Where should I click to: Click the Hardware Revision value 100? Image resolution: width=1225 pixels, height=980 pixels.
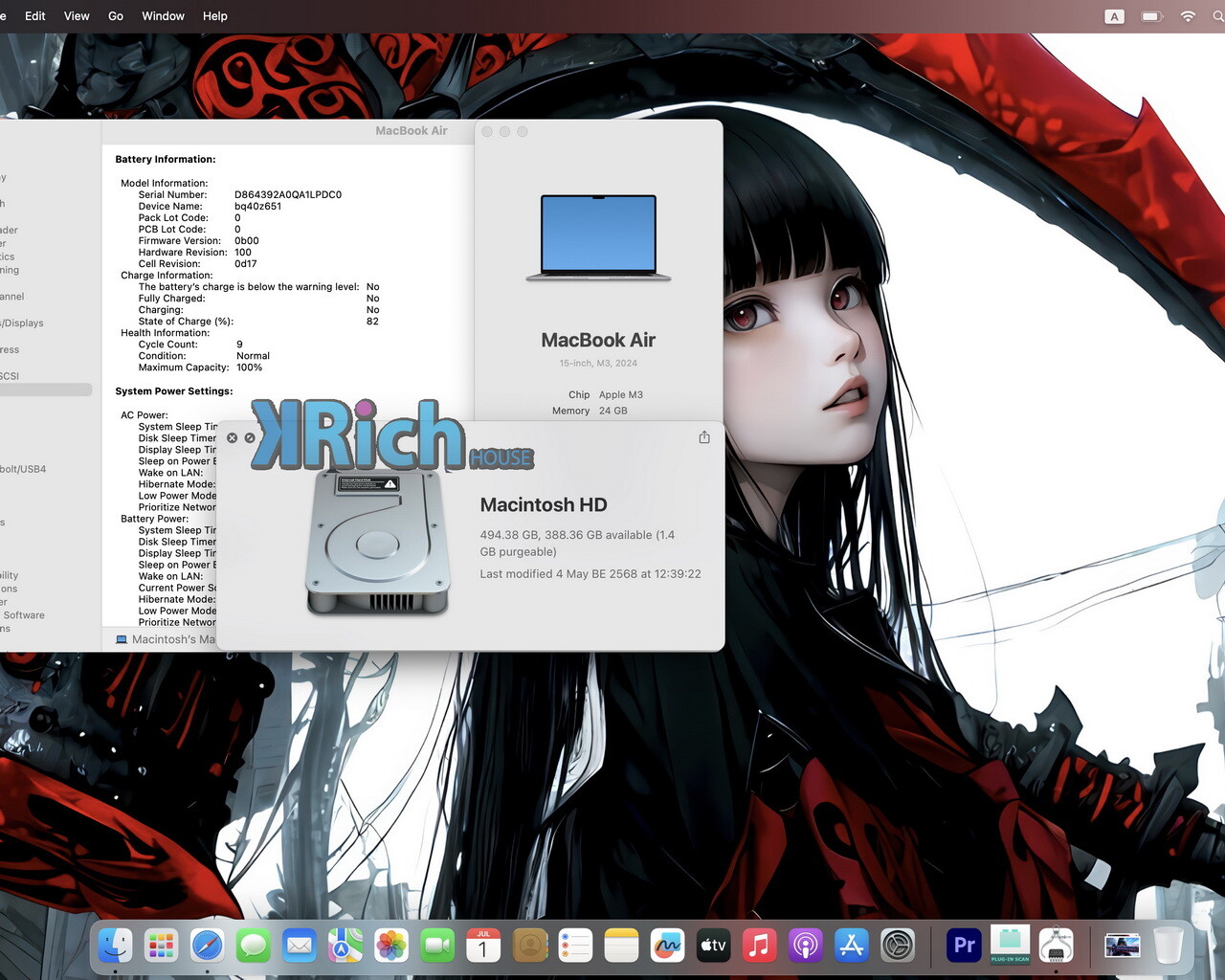[243, 253]
